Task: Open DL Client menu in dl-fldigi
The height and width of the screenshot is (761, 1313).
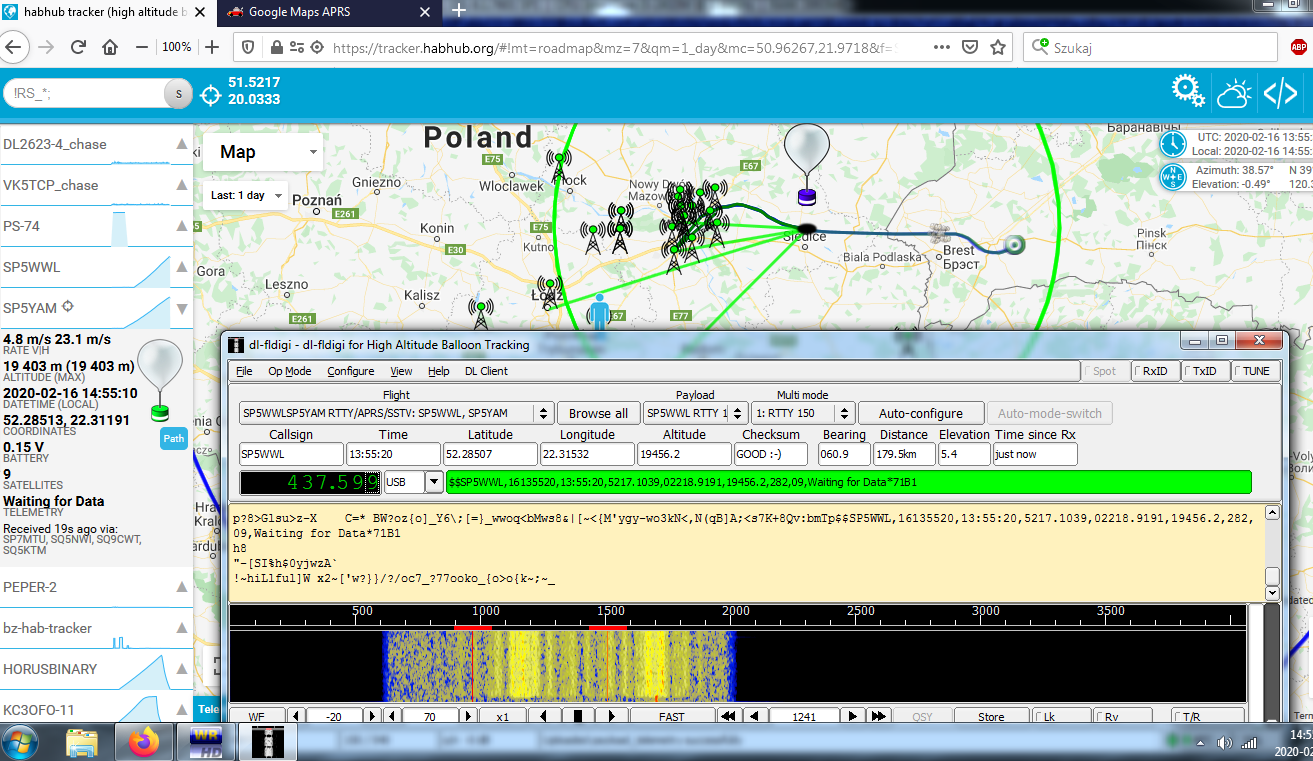Action: [x=486, y=371]
